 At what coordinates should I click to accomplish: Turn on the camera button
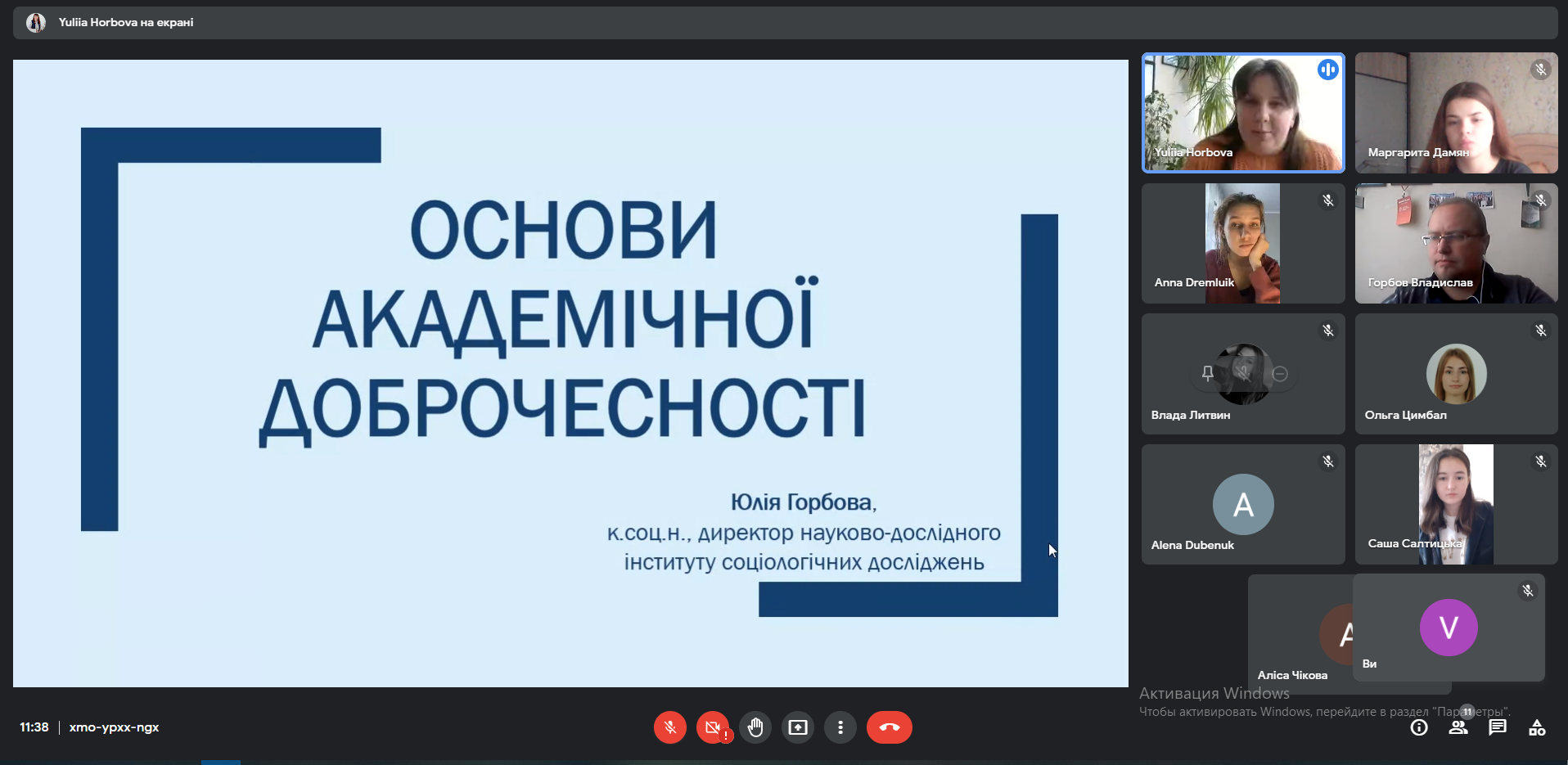[712, 727]
